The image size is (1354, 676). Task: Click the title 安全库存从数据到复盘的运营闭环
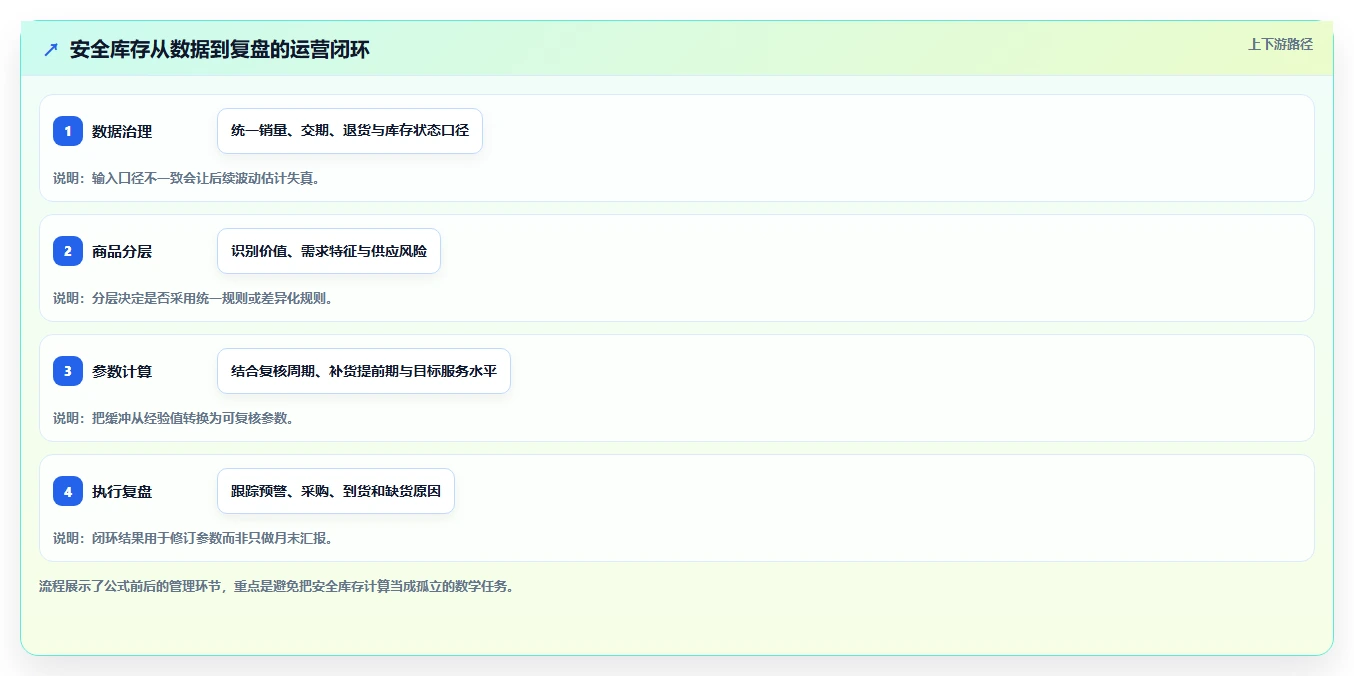220,49
